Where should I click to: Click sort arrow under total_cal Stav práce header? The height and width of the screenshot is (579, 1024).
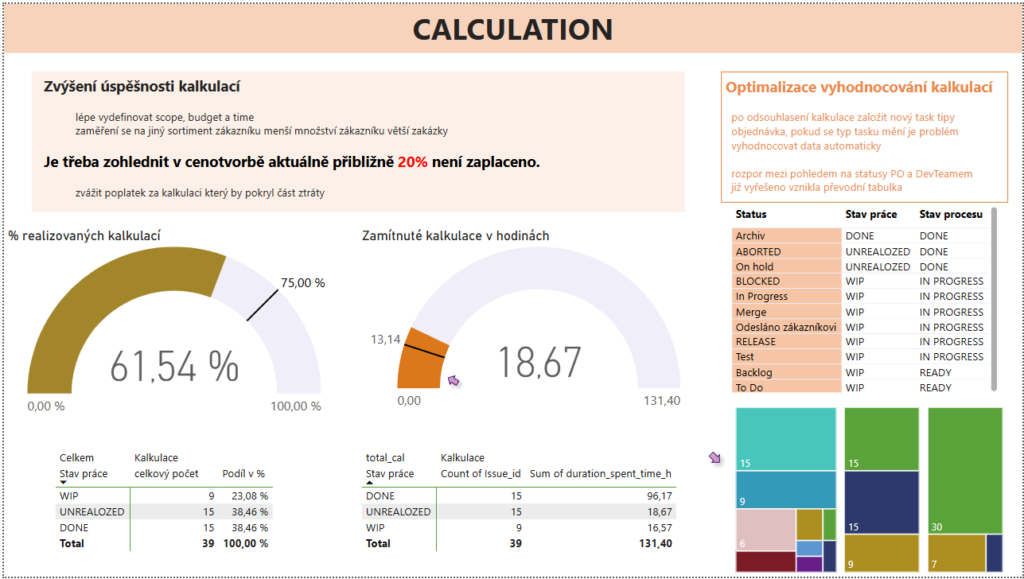(370, 482)
